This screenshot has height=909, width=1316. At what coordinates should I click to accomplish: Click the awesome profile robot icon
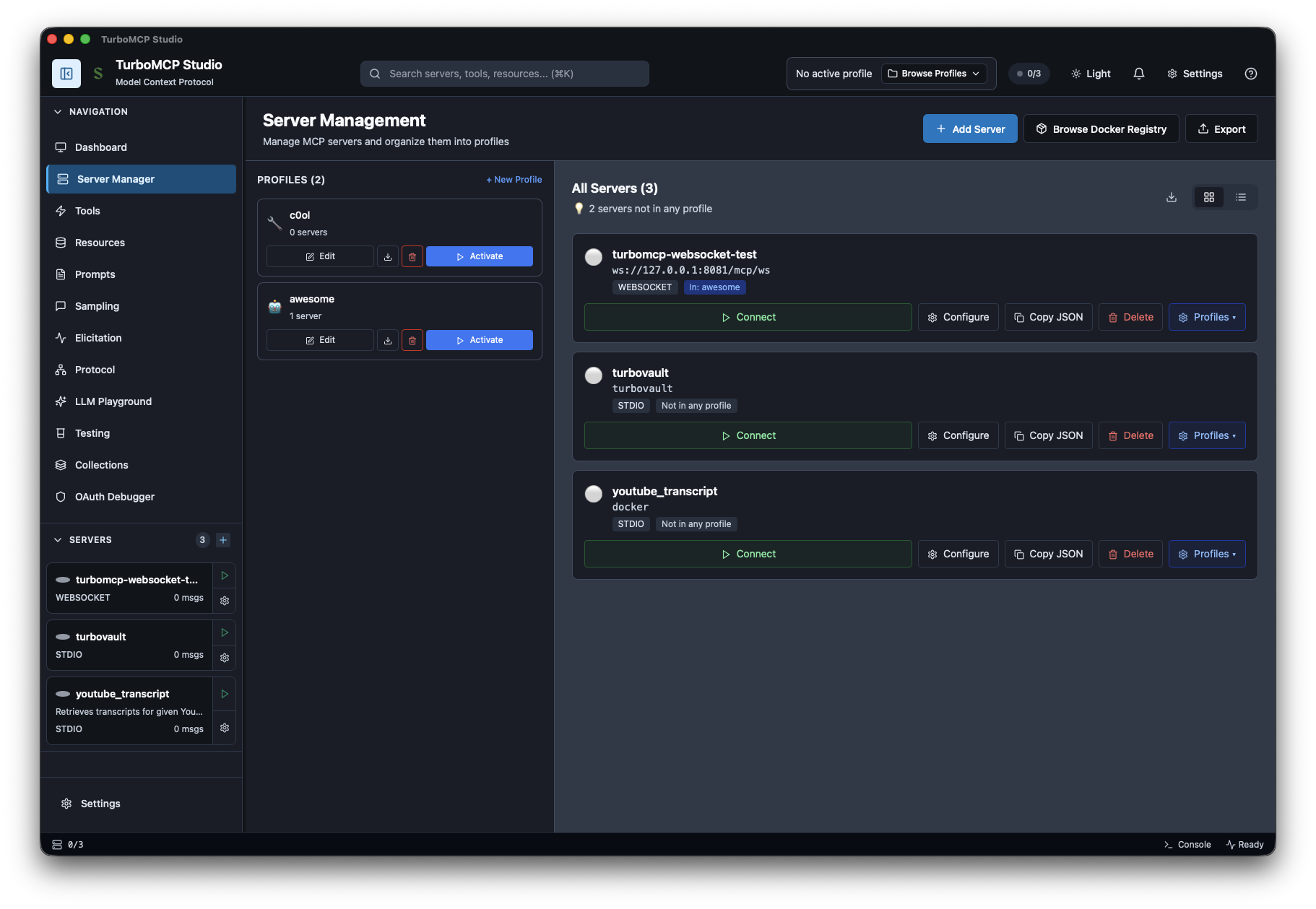click(274, 307)
